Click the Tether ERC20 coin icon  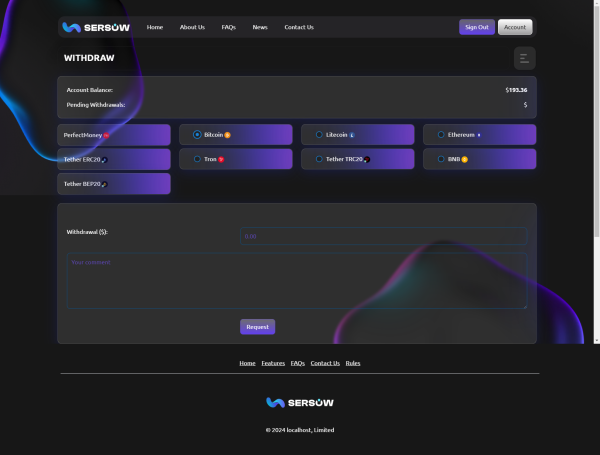pos(104,160)
